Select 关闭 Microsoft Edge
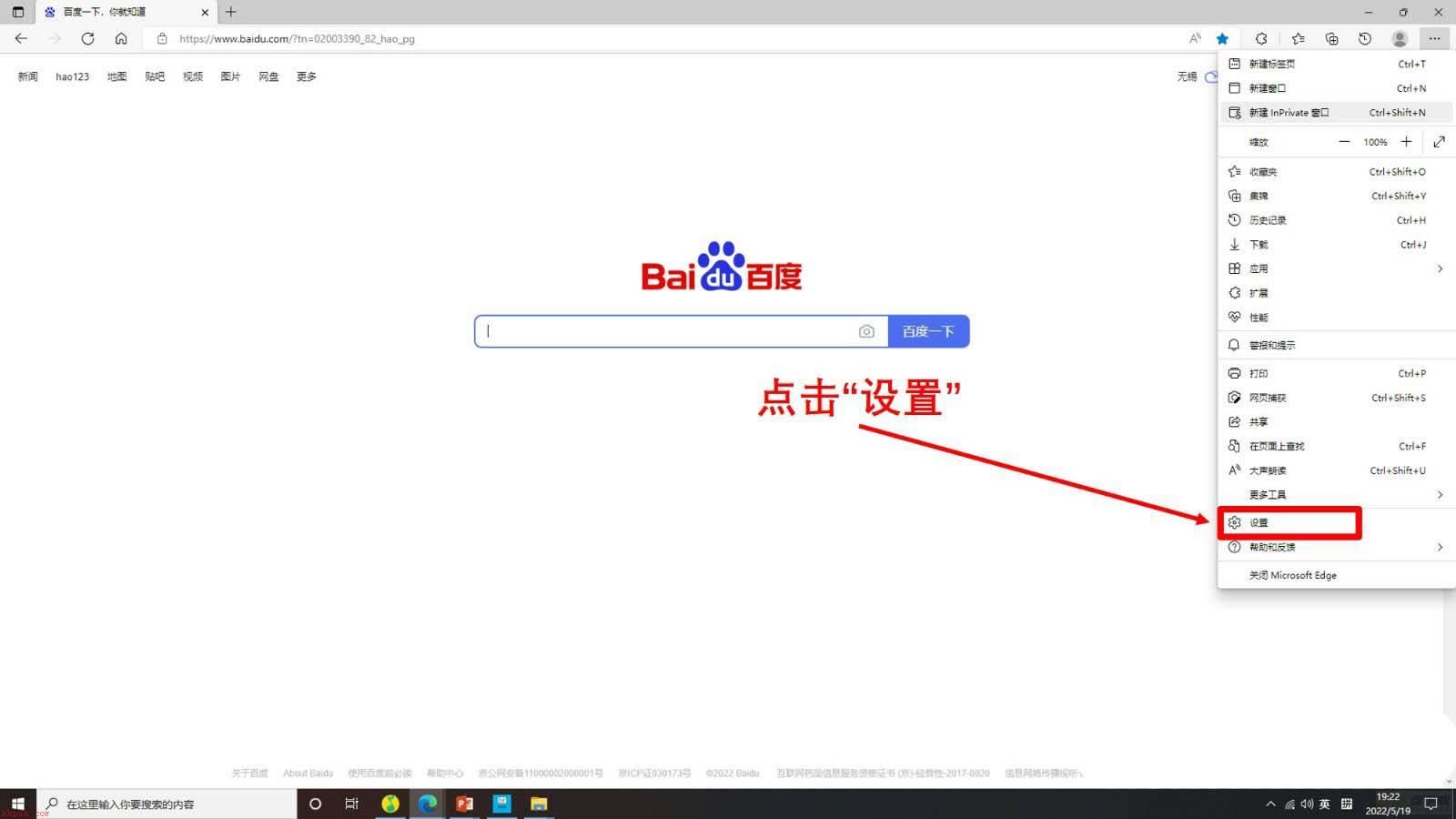Screen dimensions: 1456x819 (1336, 575)
